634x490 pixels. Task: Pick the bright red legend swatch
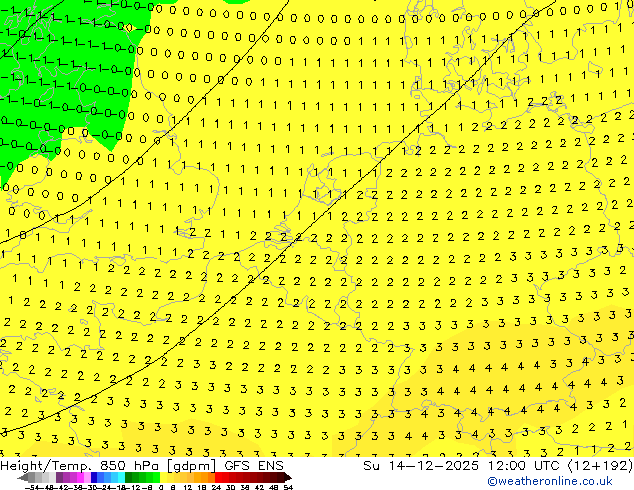pyautogui.click(x=218, y=477)
